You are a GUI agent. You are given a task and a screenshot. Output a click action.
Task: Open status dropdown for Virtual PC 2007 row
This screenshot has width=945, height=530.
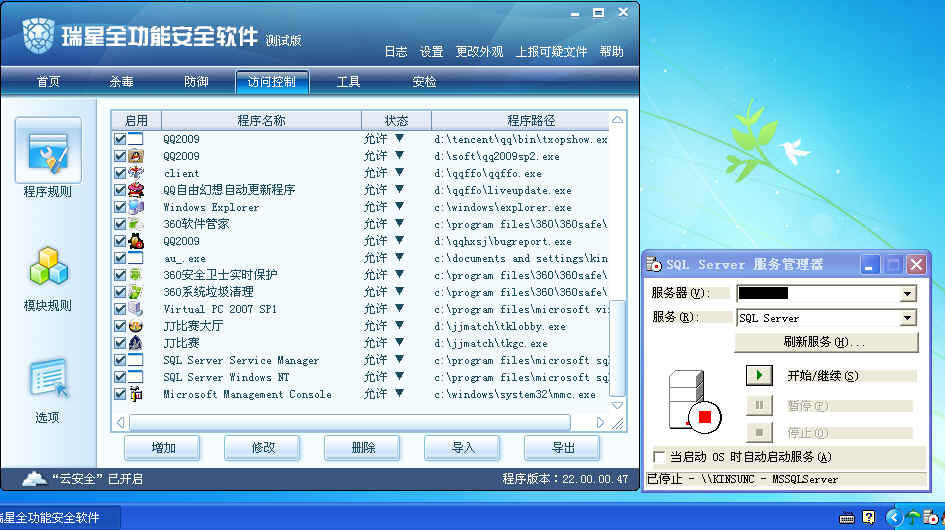point(399,308)
